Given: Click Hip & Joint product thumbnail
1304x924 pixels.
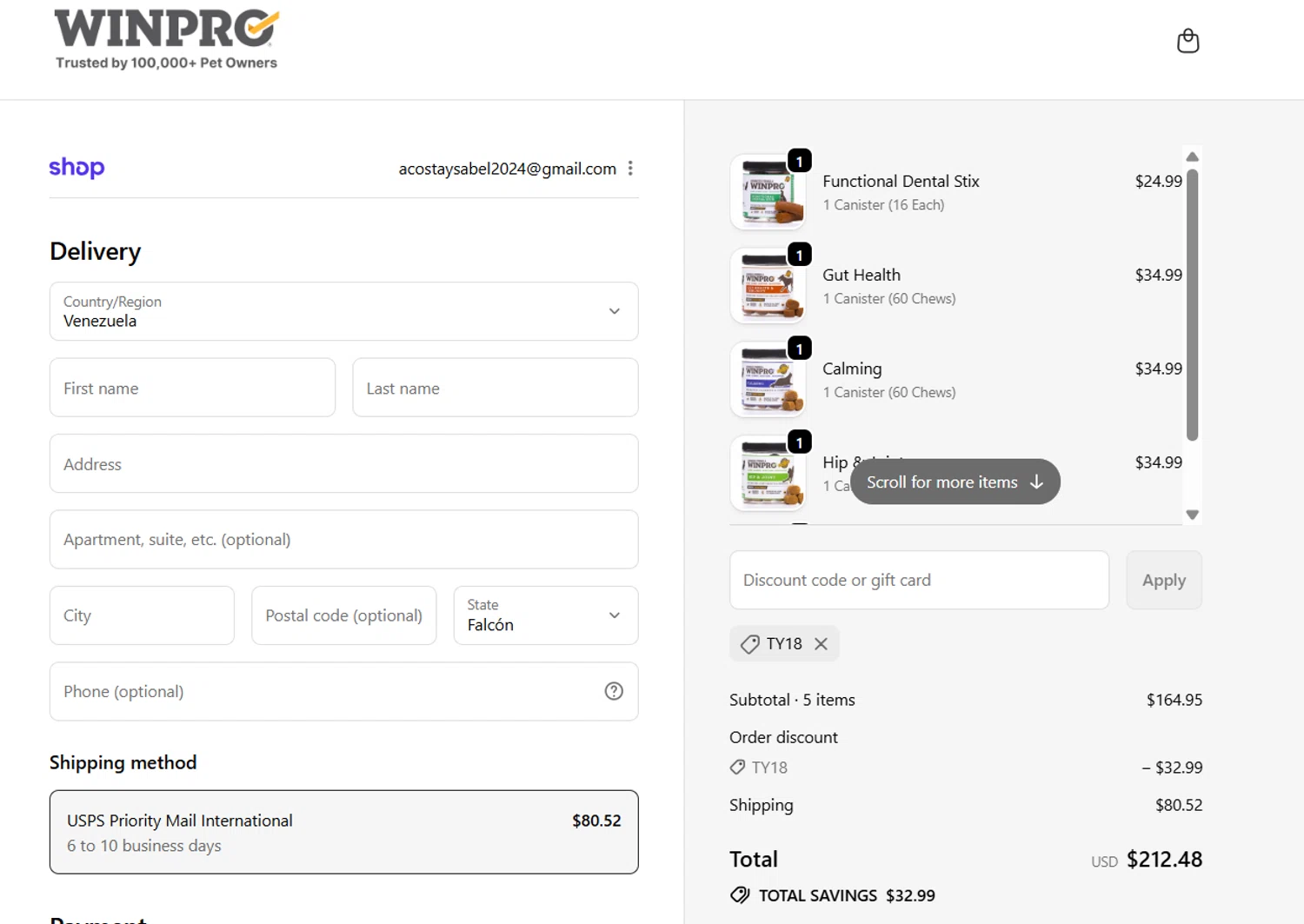Looking at the screenshot, I should (768, 474).
